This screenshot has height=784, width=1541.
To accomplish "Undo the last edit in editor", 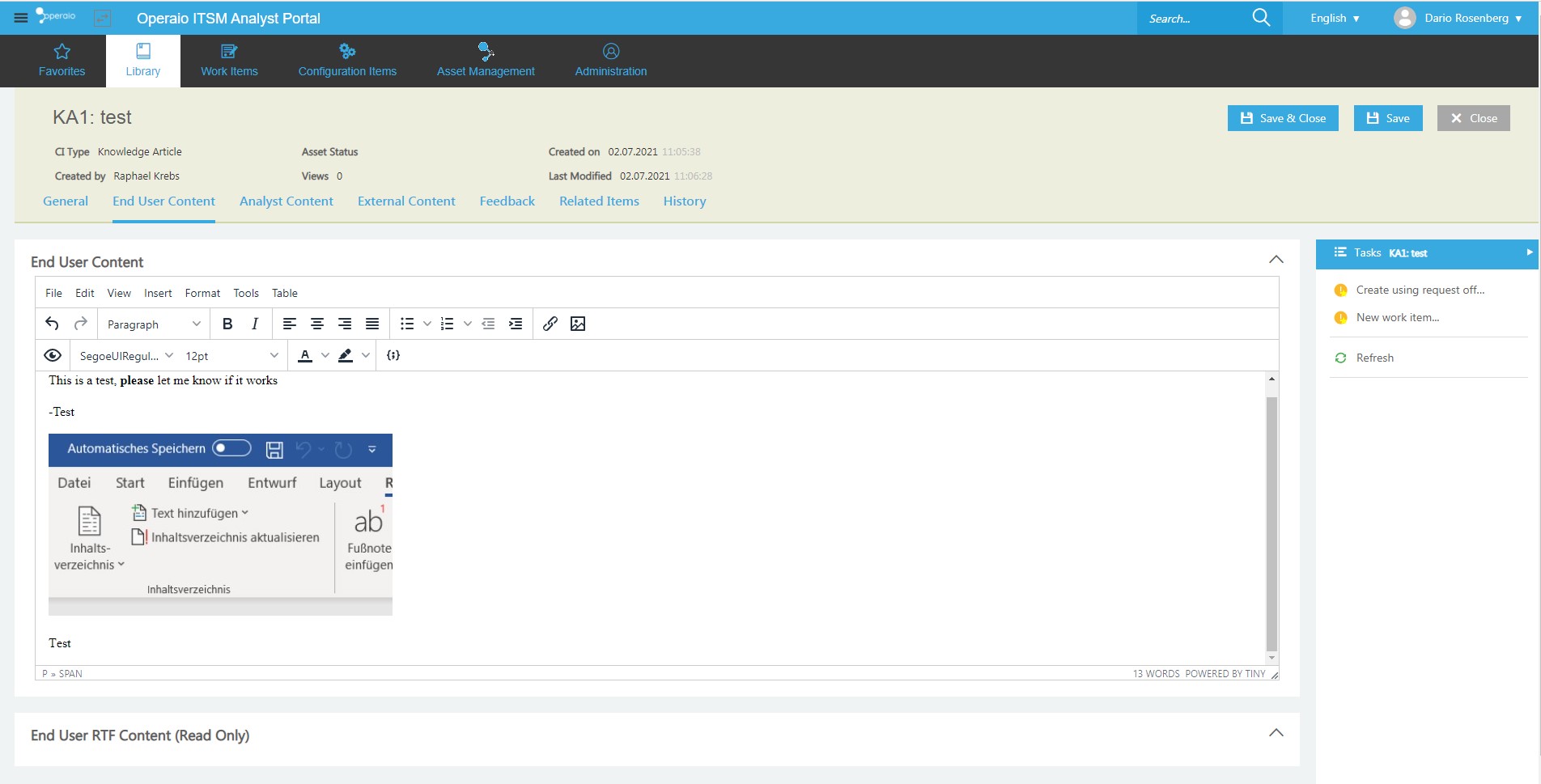I will point(52,324).
